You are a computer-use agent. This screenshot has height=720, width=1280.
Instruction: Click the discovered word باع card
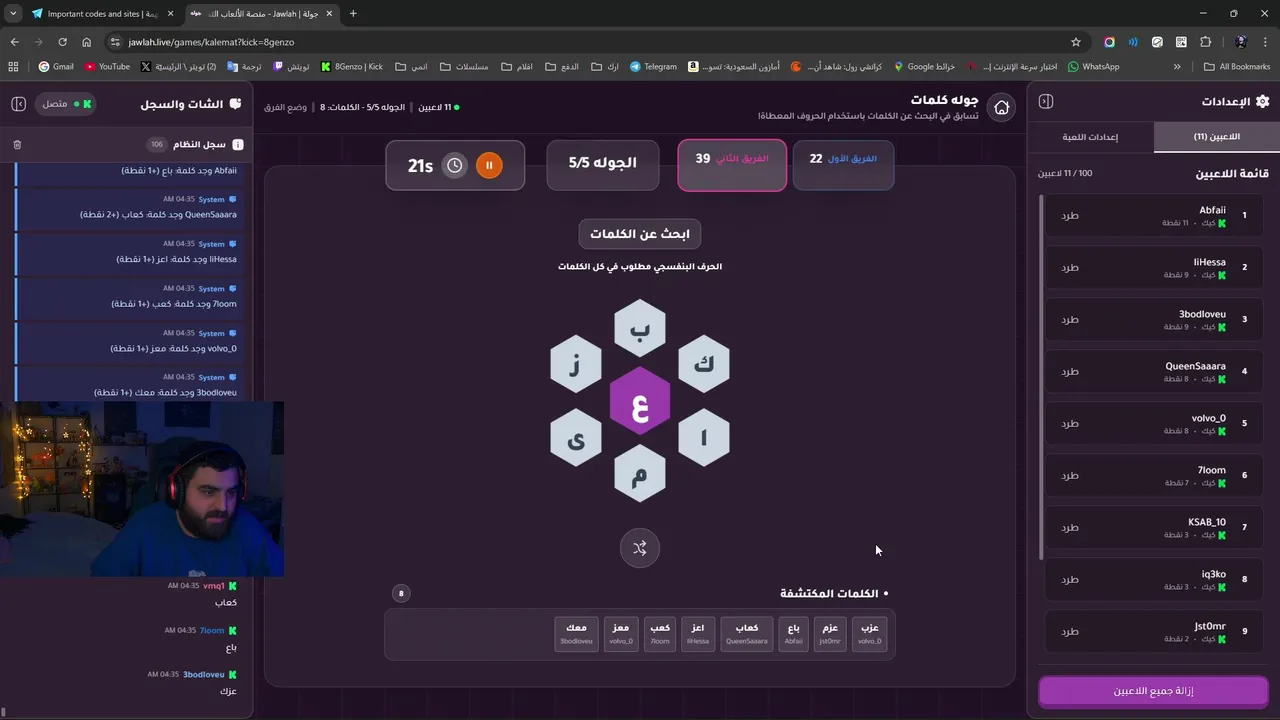[793, 634]
